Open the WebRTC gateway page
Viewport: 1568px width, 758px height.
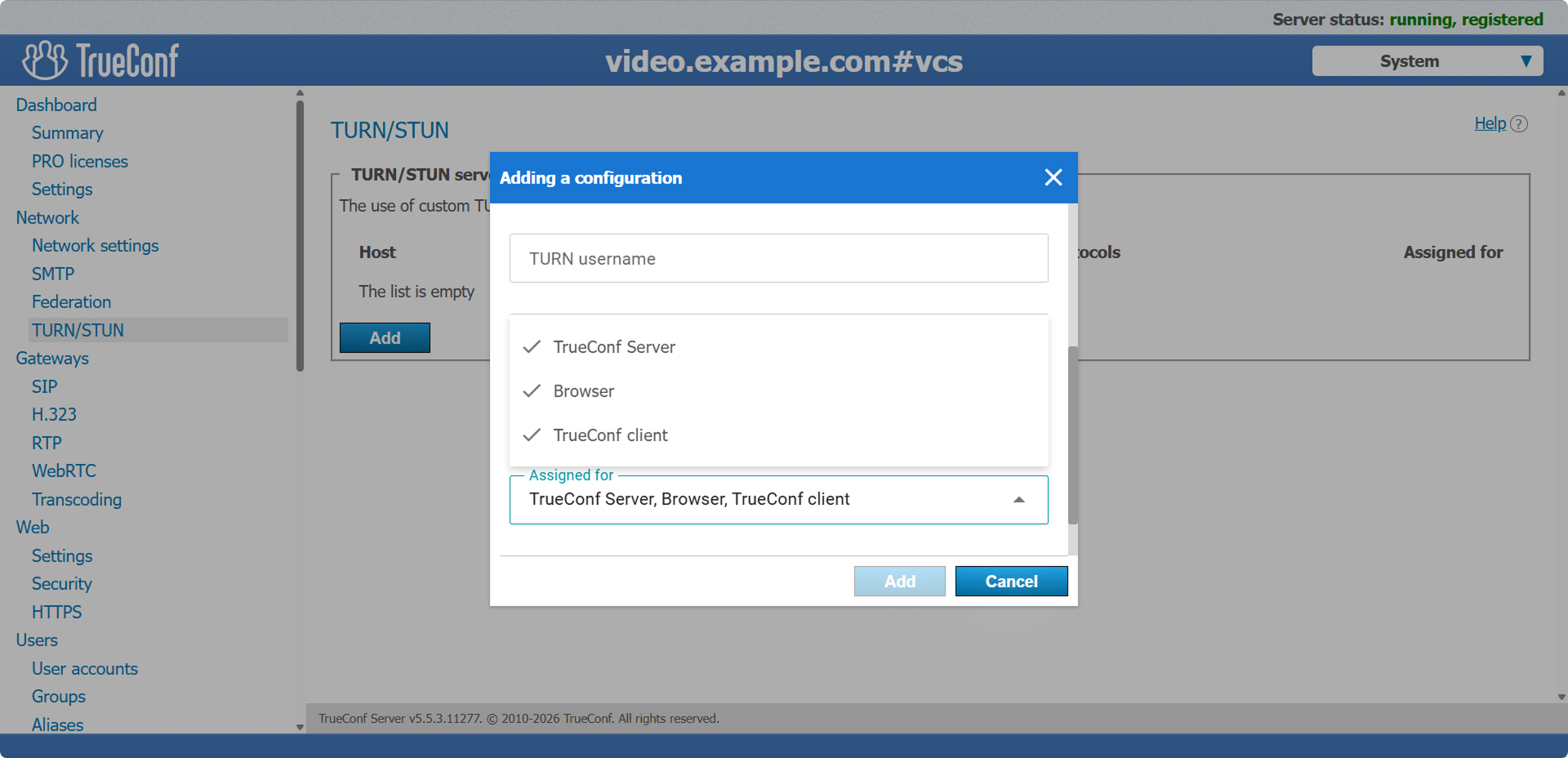(x=64, y=471)
